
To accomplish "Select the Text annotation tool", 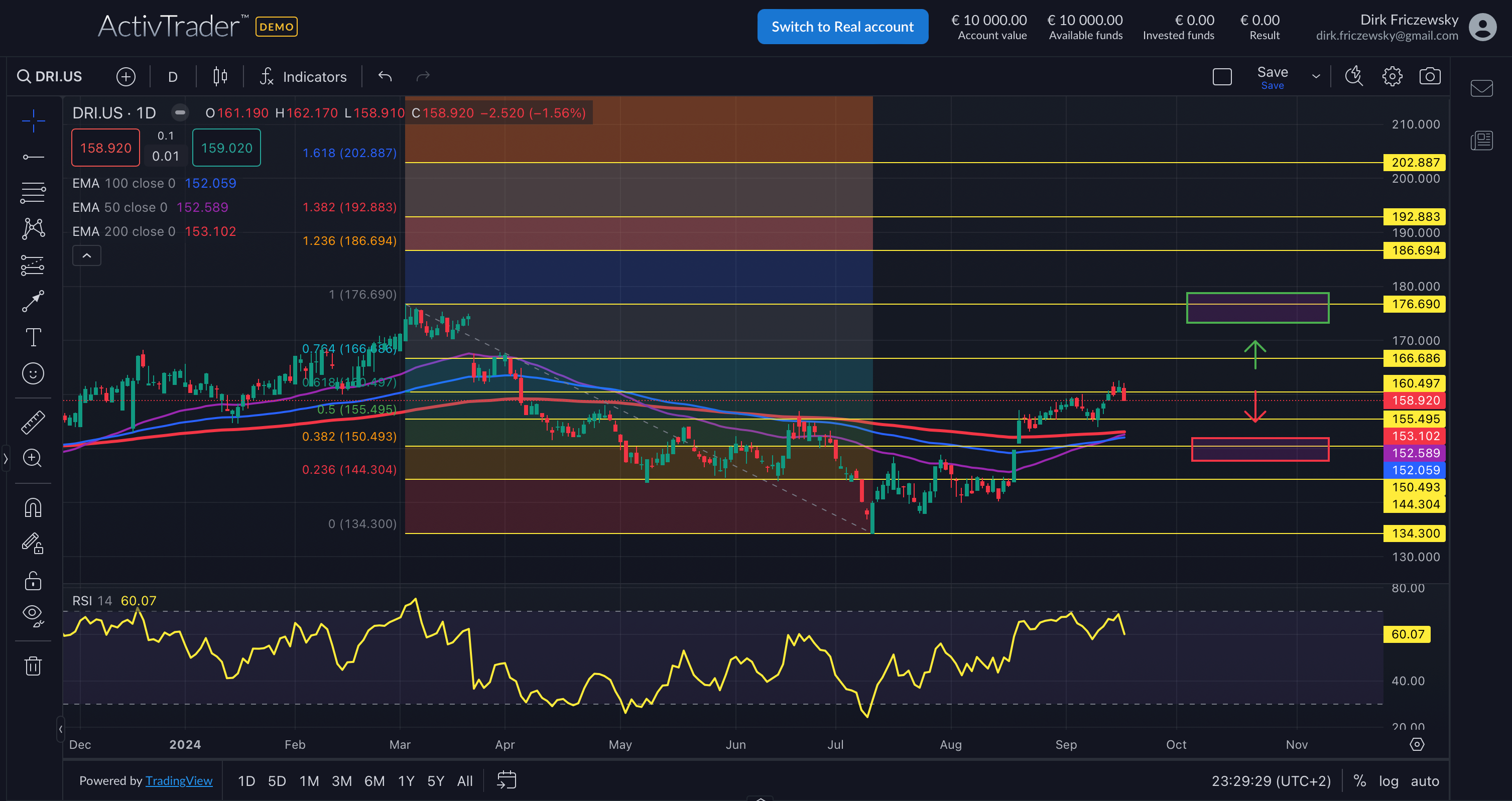I will [33, 337].
